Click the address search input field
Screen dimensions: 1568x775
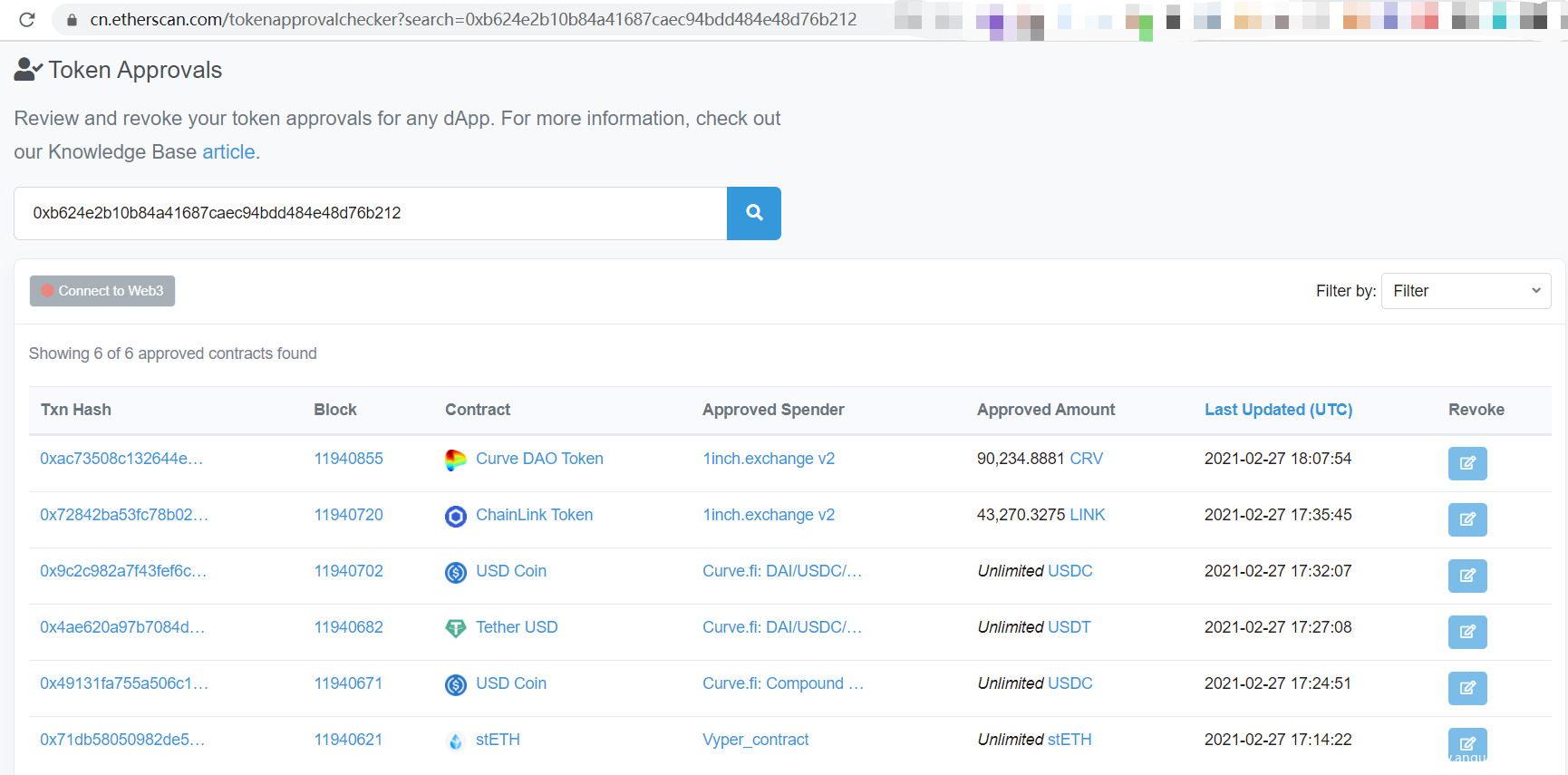click(x=370, y=213)
